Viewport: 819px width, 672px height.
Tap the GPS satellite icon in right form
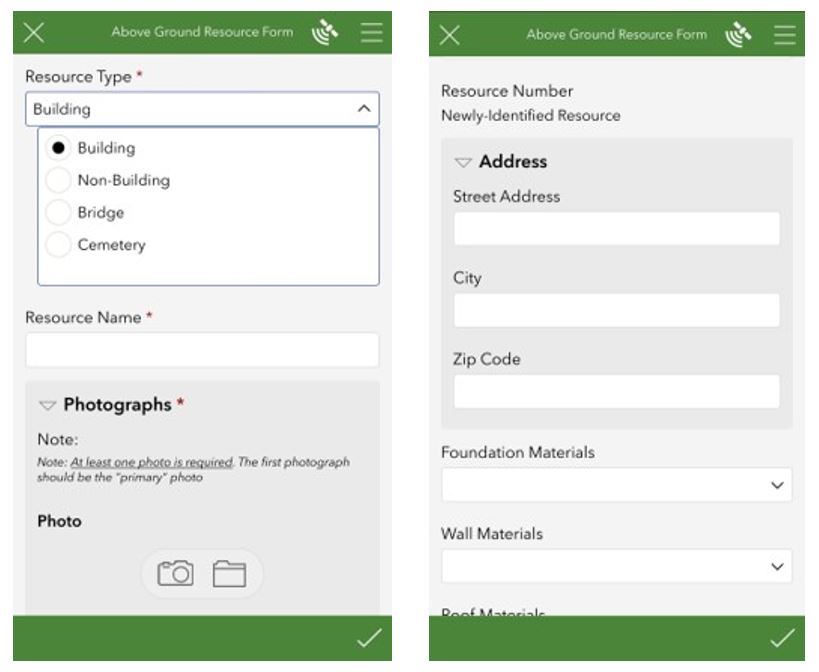pos(739,34)
